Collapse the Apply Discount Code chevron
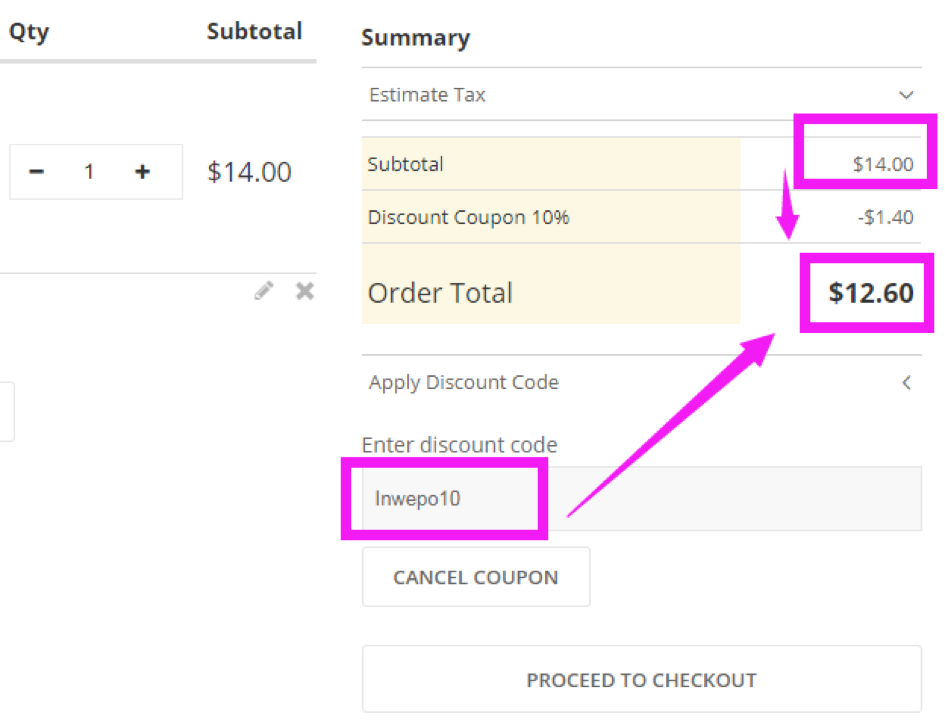Screen dimensions: 945x722 point(906,382)
